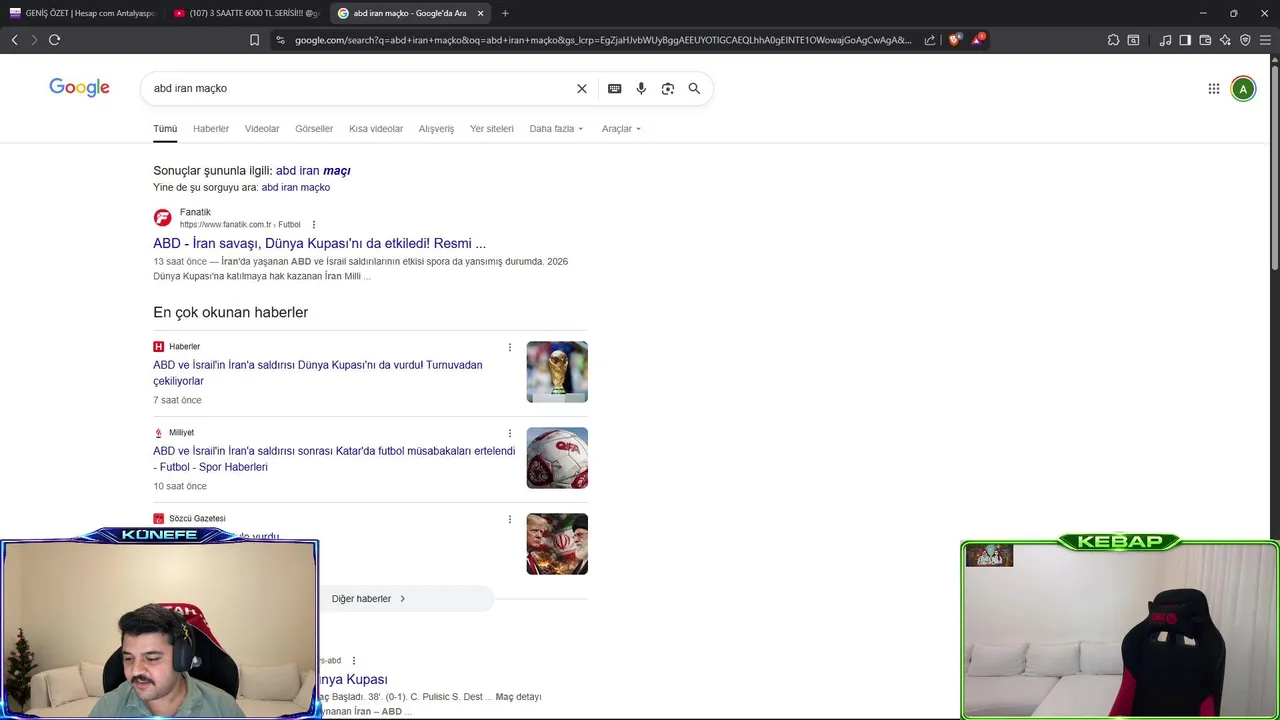
Task: Expand the 'Daha fazla' dropdown
Action: coord(556,129)
